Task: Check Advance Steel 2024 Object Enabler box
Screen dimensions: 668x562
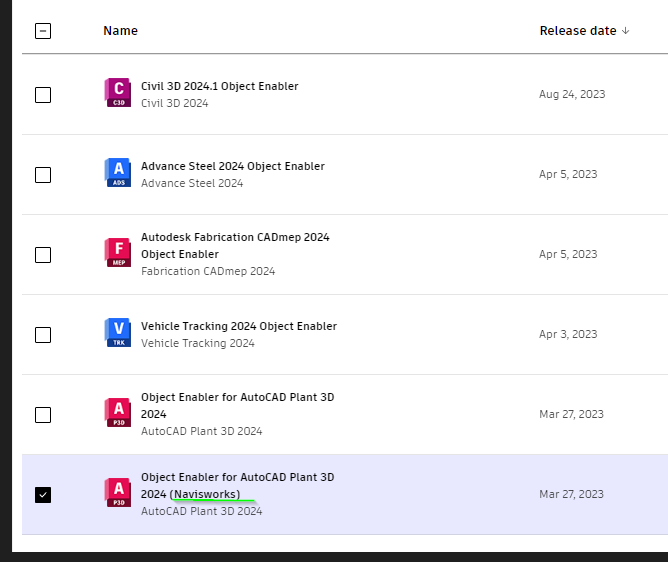Action: click(x=43, y=175)
